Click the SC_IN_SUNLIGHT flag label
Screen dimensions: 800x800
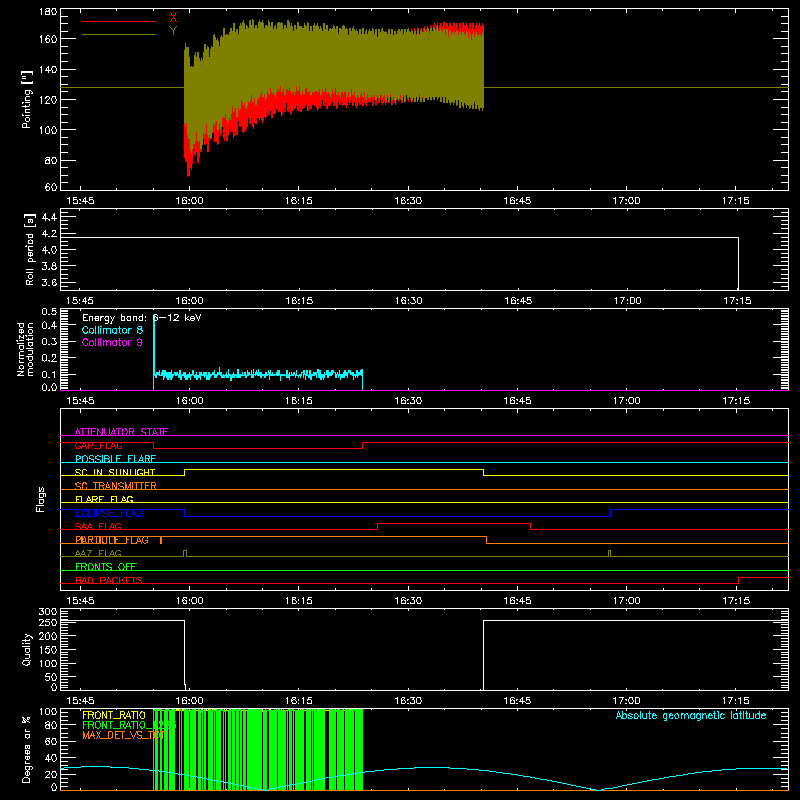pos(115,472)
